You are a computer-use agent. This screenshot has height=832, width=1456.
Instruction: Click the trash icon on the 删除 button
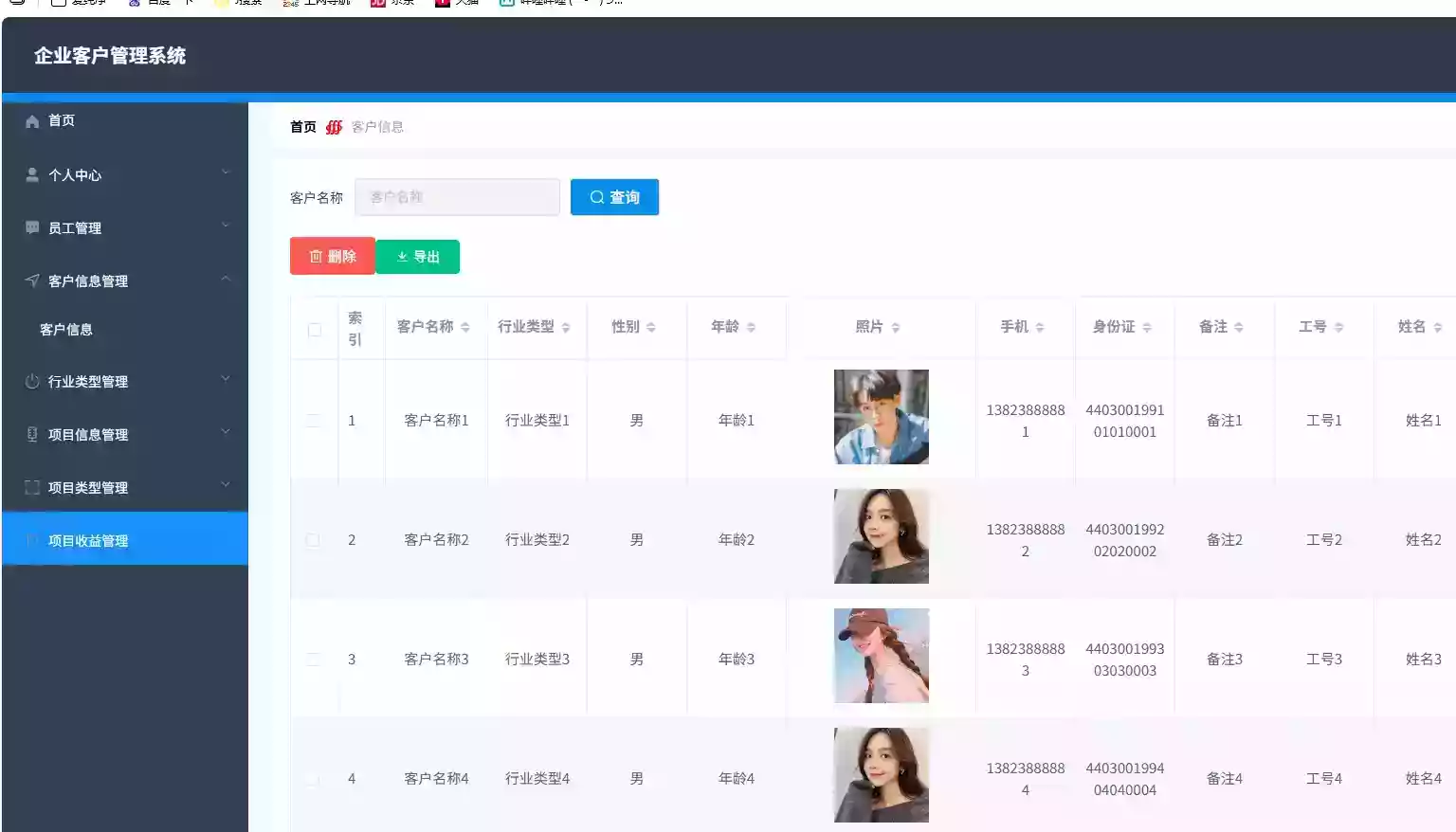tap(317, 256)
